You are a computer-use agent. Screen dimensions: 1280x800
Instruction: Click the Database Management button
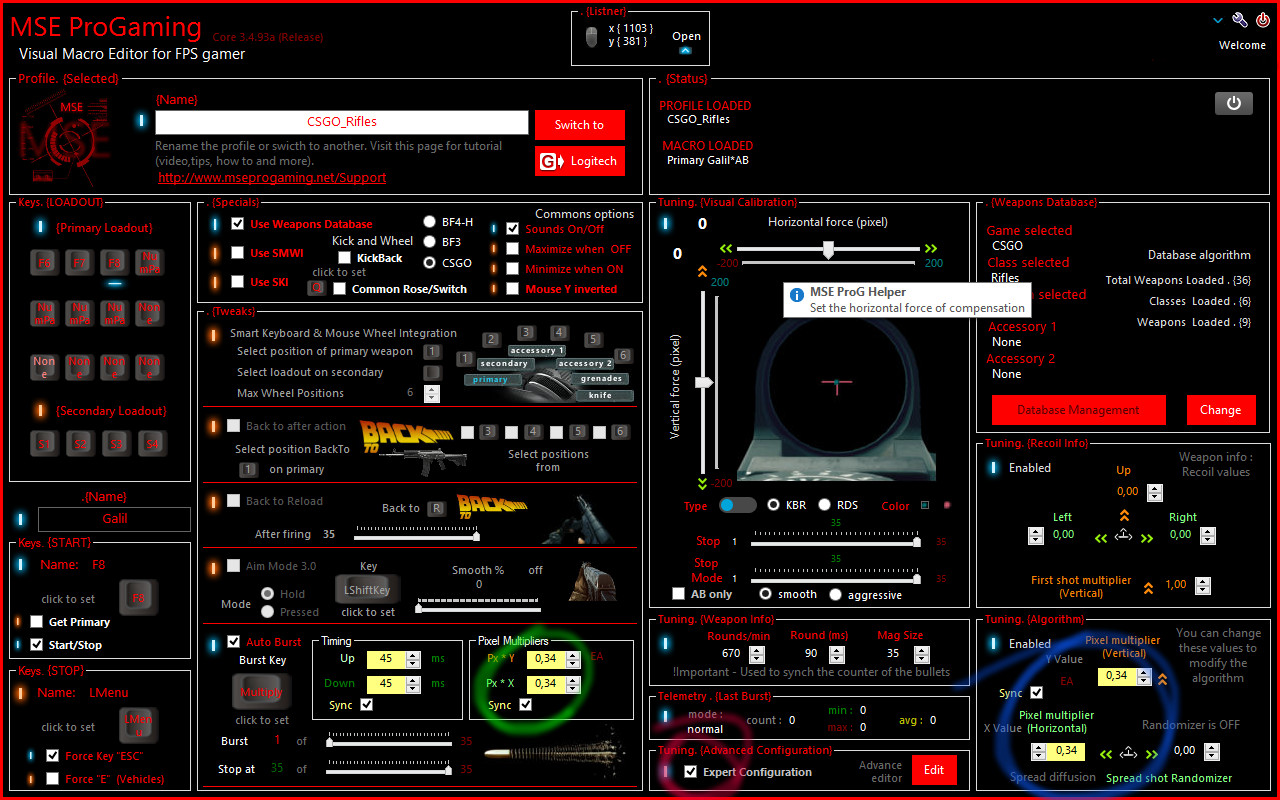1079,410
